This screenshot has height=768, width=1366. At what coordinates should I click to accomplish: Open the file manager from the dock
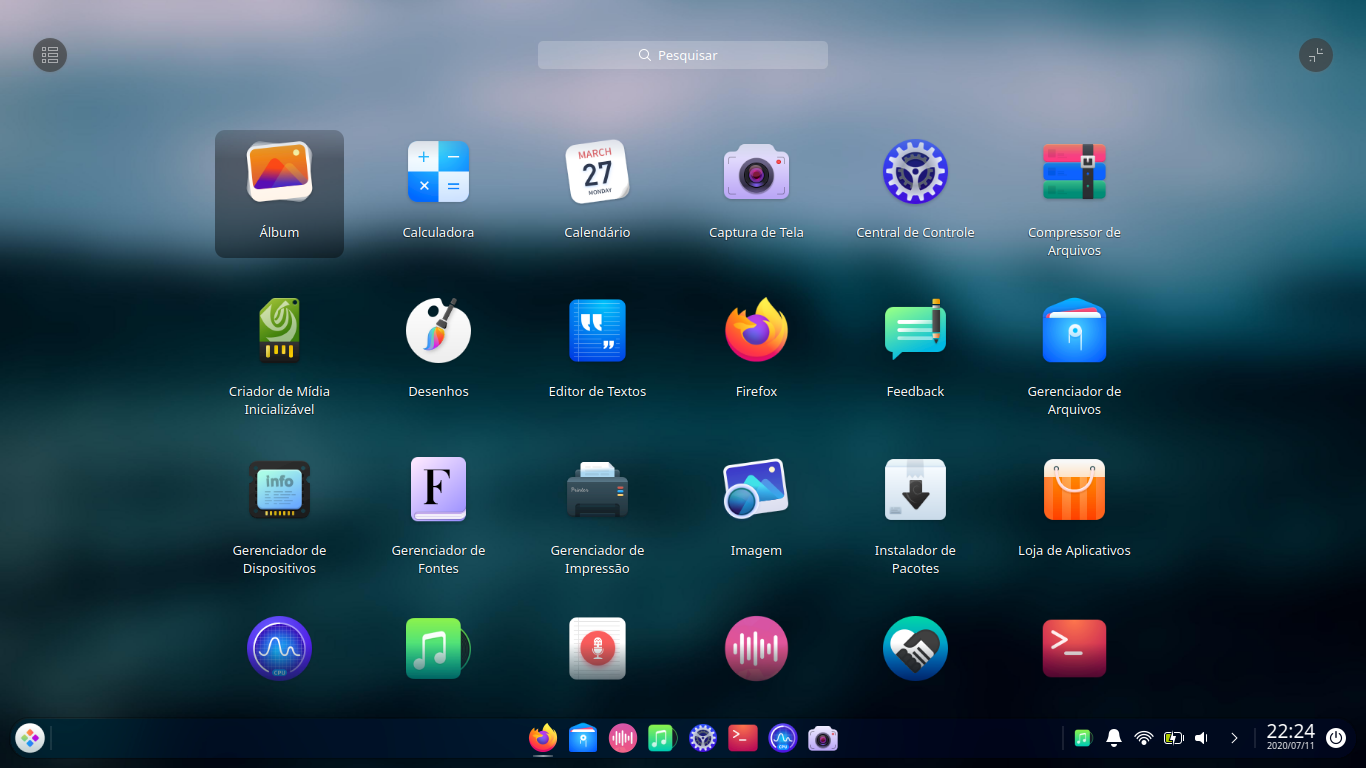[x=583, y=738]
